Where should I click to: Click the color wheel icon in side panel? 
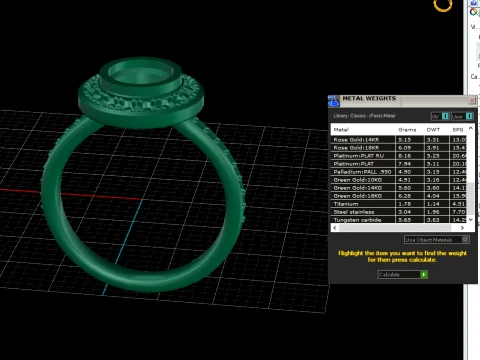(473, 12)
